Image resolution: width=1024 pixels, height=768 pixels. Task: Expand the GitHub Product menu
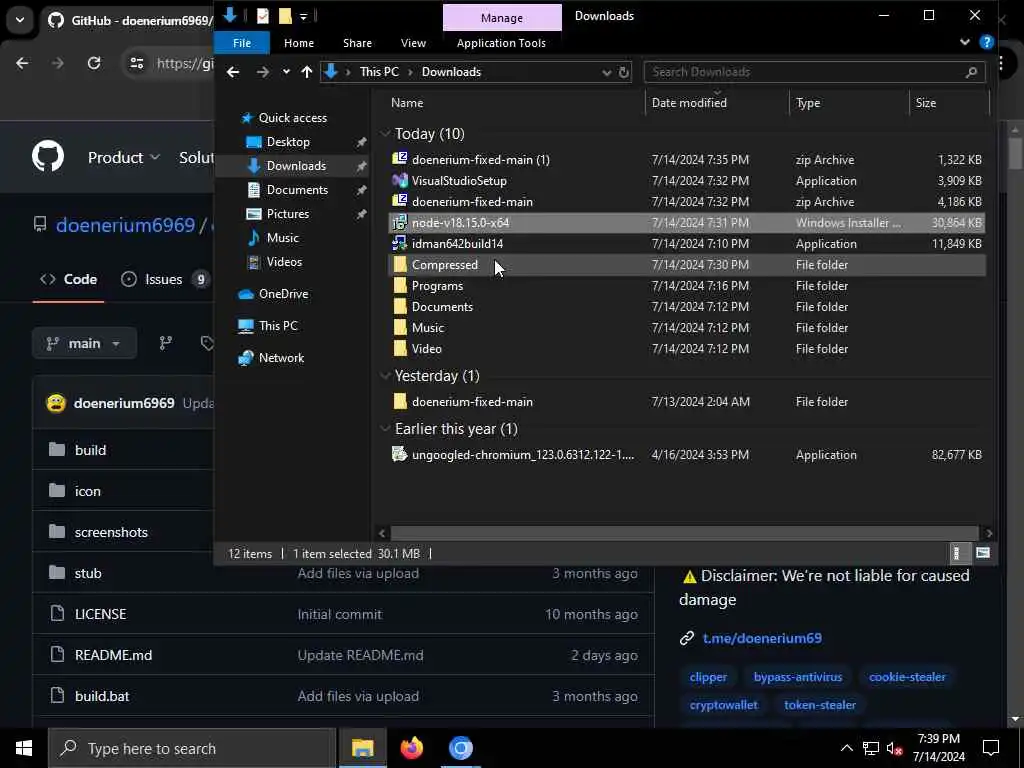click(123, 157)
